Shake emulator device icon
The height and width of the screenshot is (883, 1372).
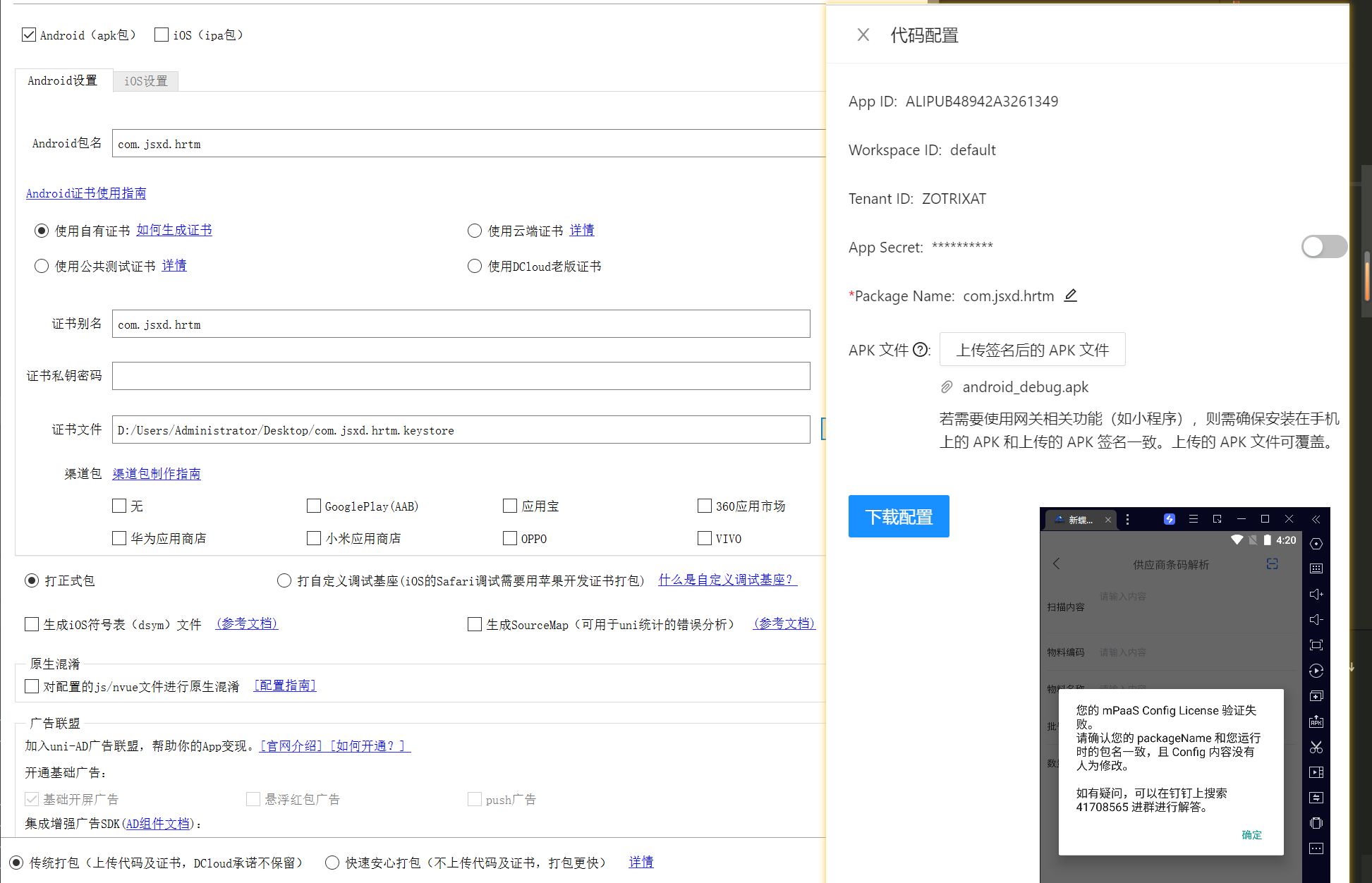click(x=1316, y=823)
